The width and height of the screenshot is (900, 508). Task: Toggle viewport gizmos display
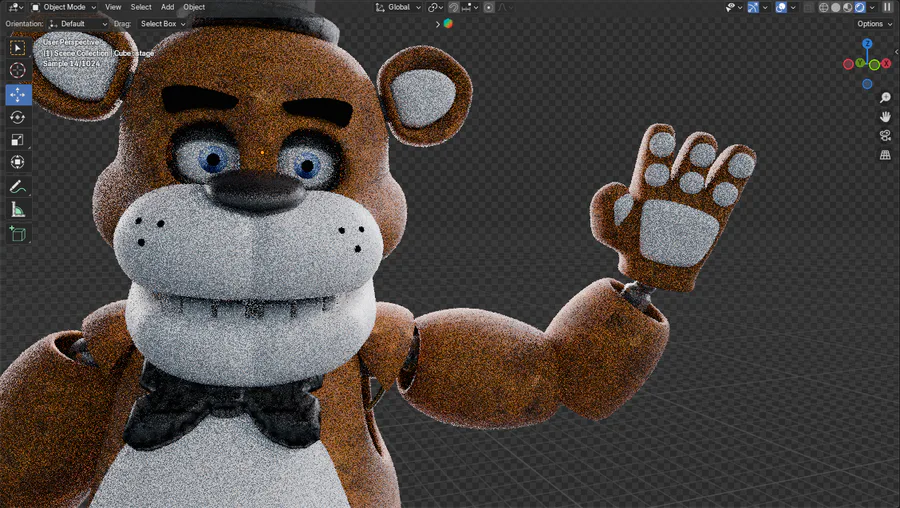[753, 7]
